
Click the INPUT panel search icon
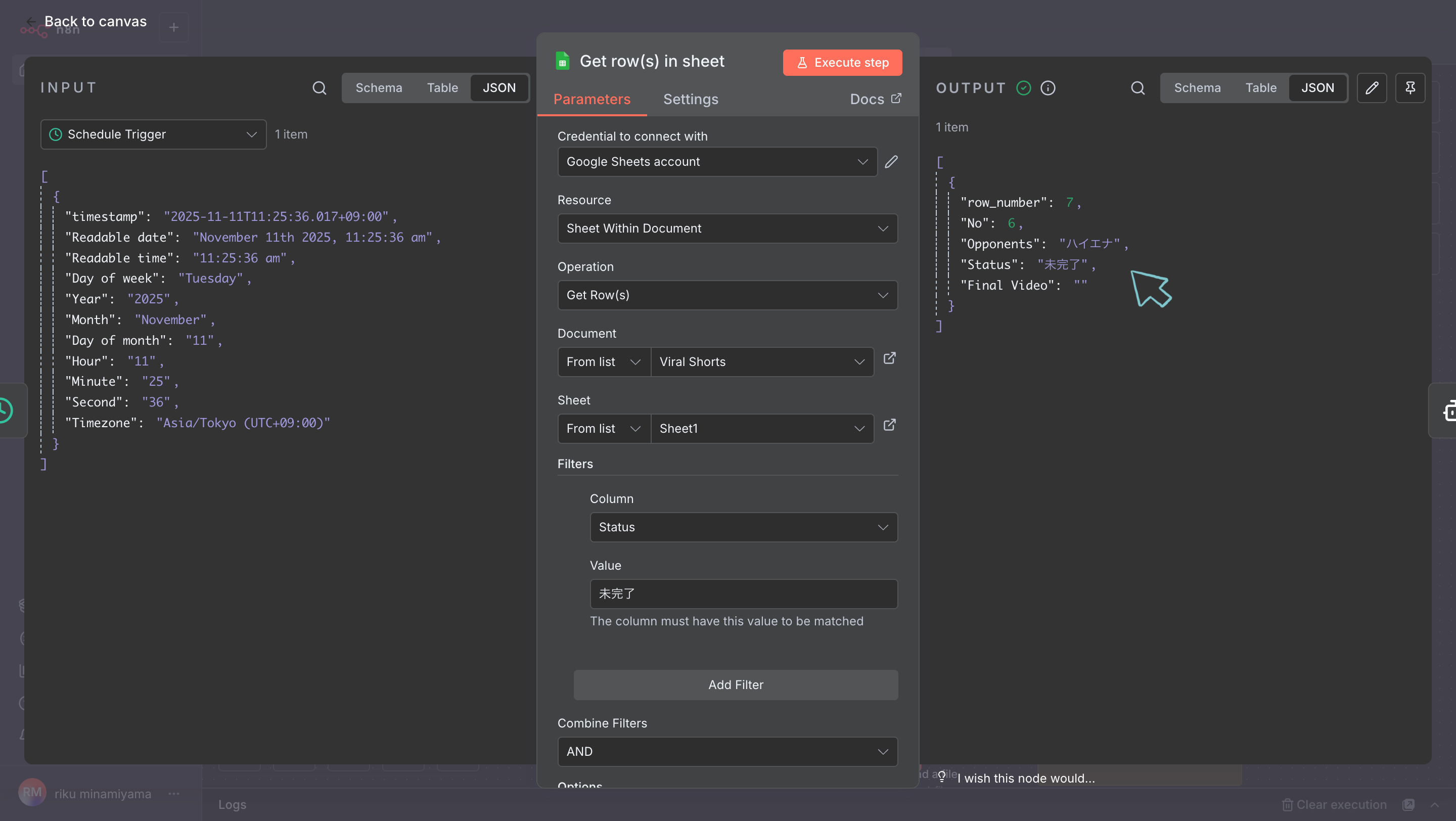[x=320, y=87]
